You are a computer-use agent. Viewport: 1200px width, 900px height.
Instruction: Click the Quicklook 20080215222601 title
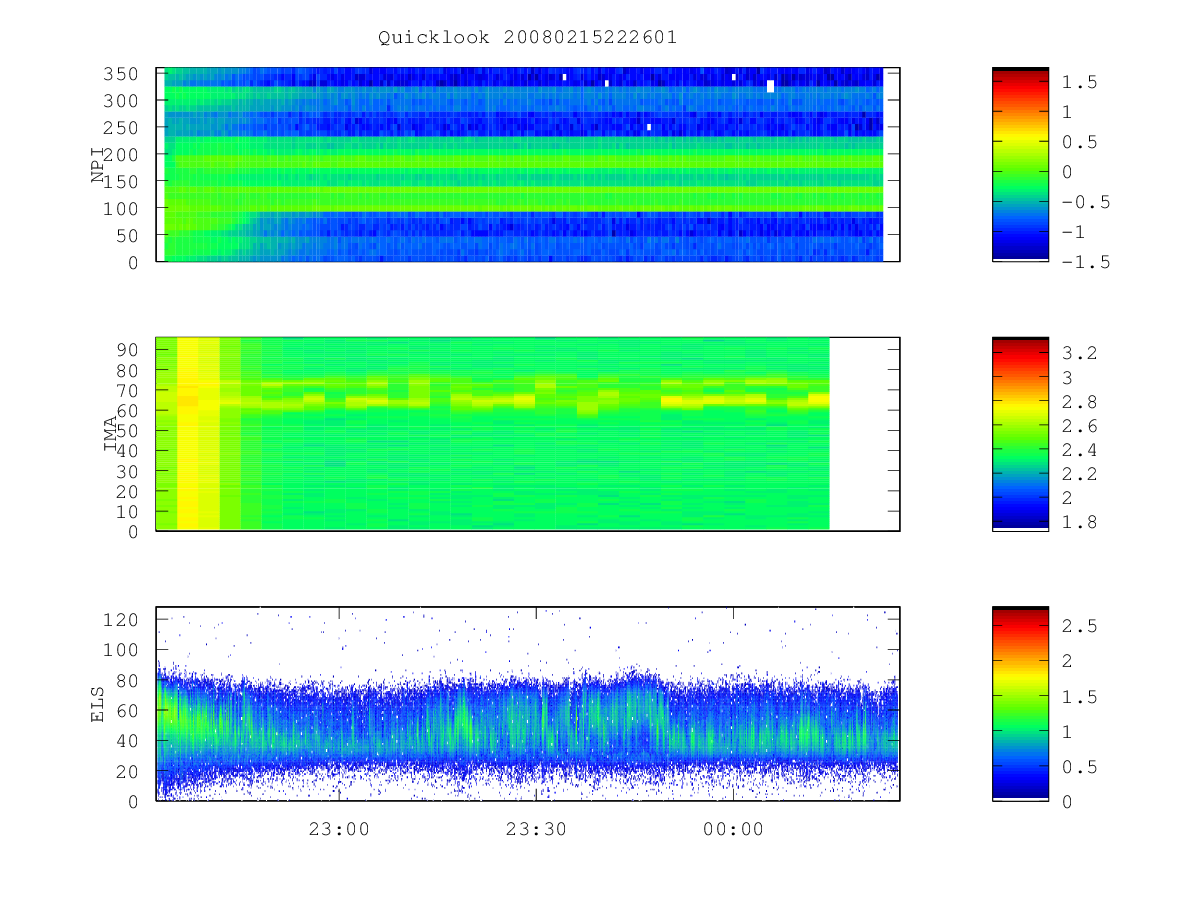click(527, 38)
